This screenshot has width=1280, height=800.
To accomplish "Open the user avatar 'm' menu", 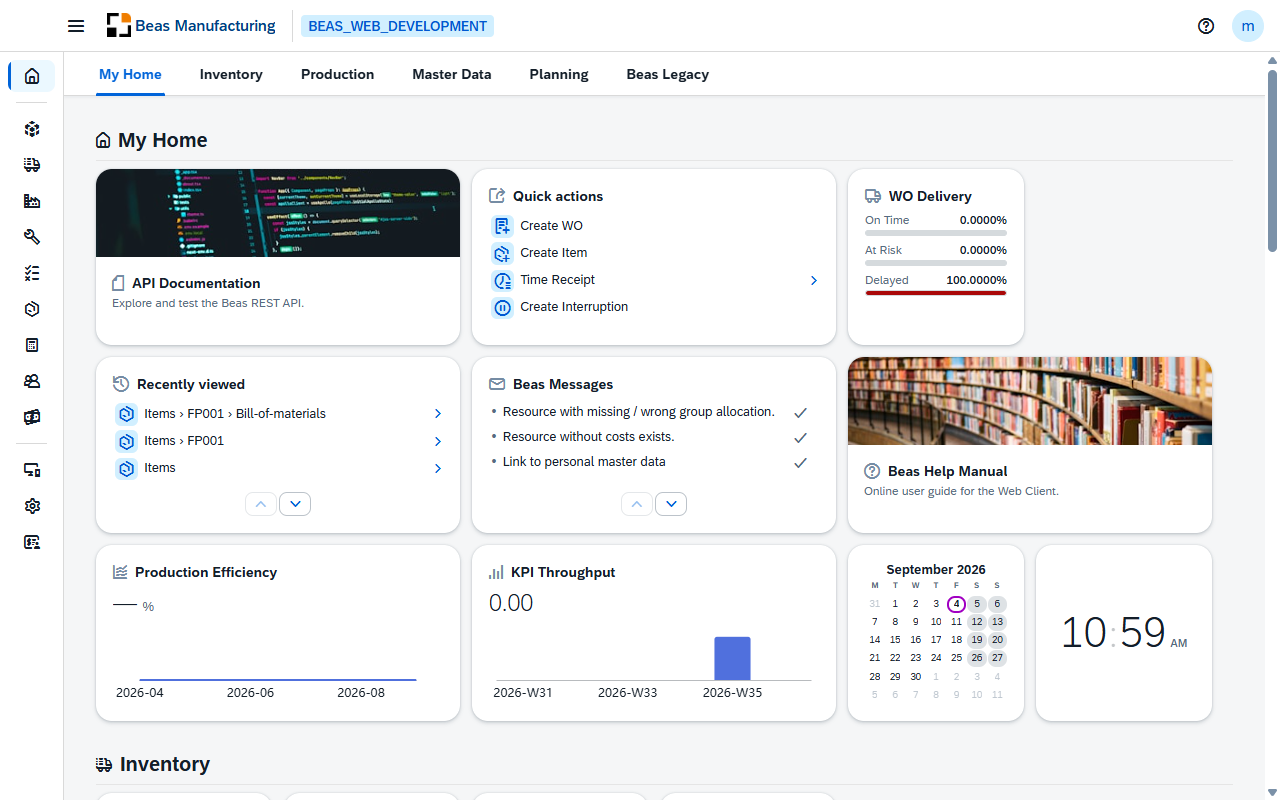I will (x=1248, y=26).
